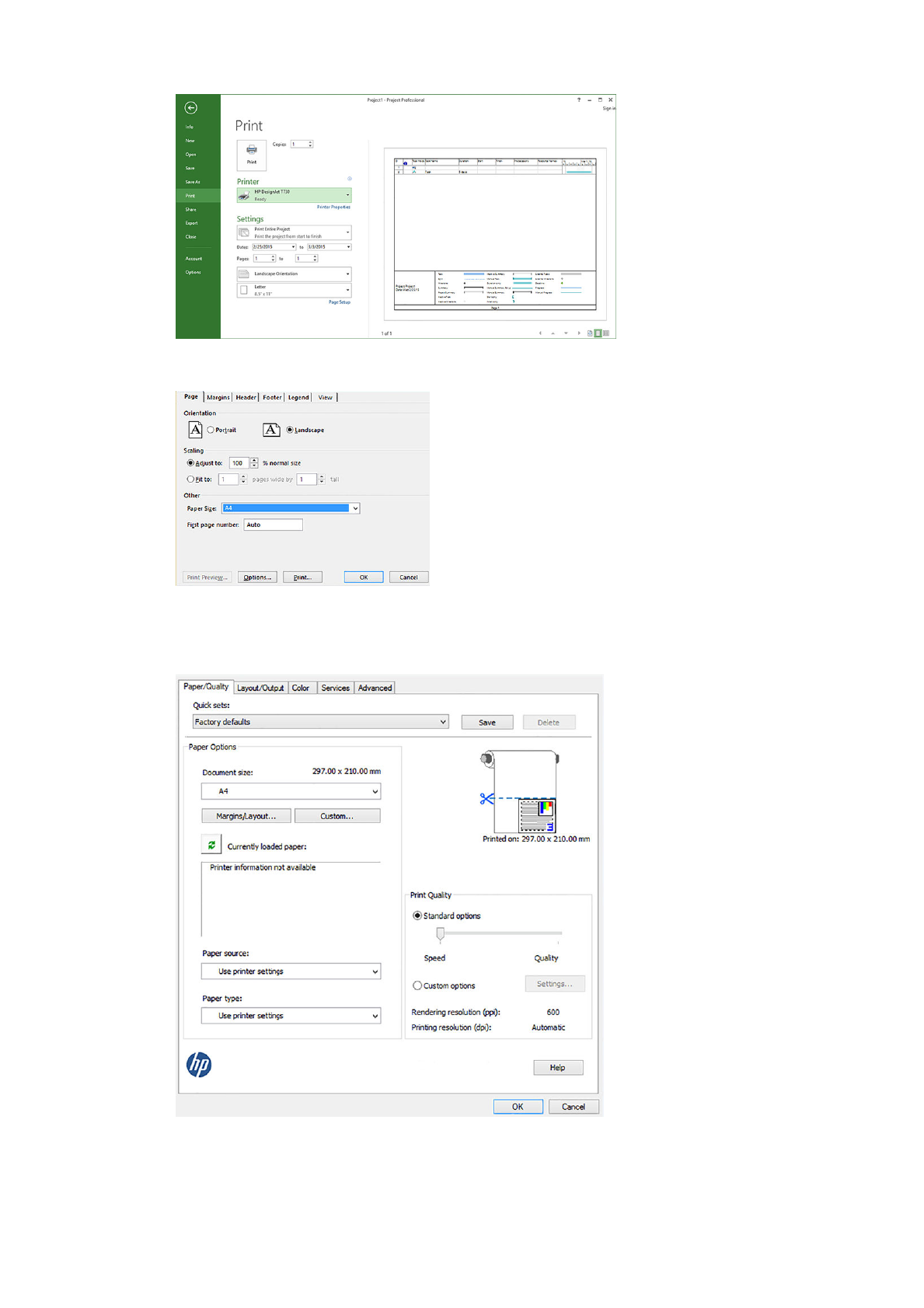
Task: Click the help question mark in title bar
Action: coord(578,100)
